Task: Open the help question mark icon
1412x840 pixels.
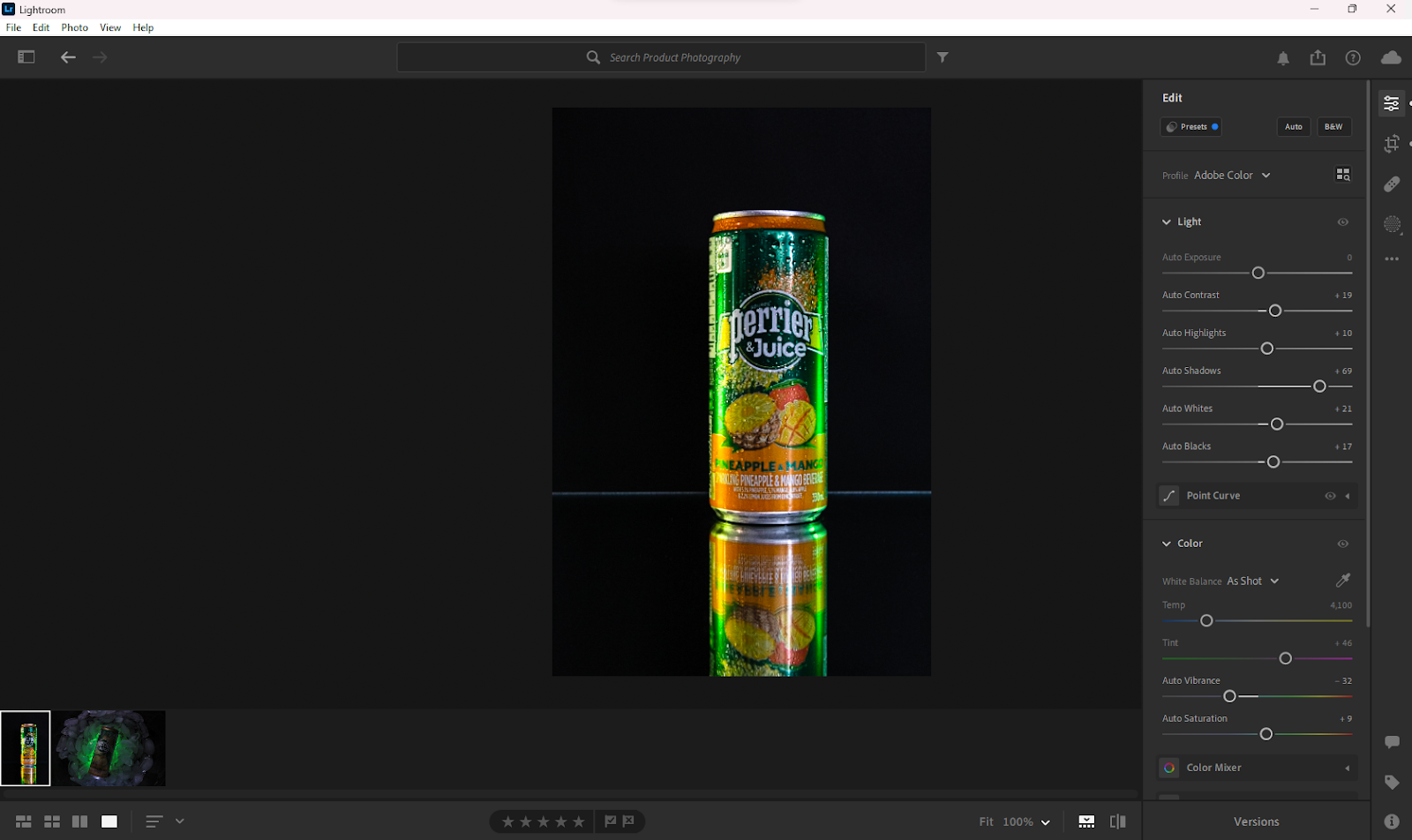Action: [x=1353, y=57]
